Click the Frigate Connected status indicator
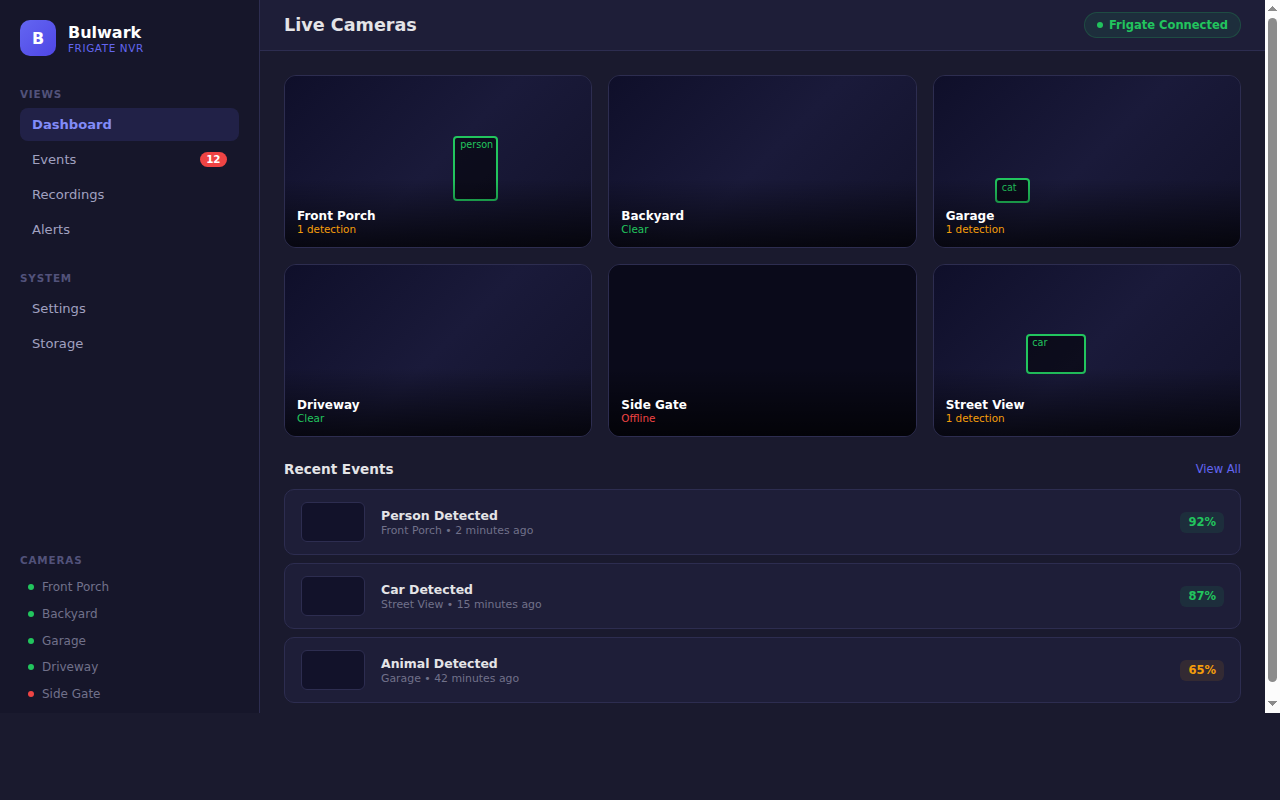This screenshot has height=800, width=1280. pyautogui.click(x=1162, y=25)
